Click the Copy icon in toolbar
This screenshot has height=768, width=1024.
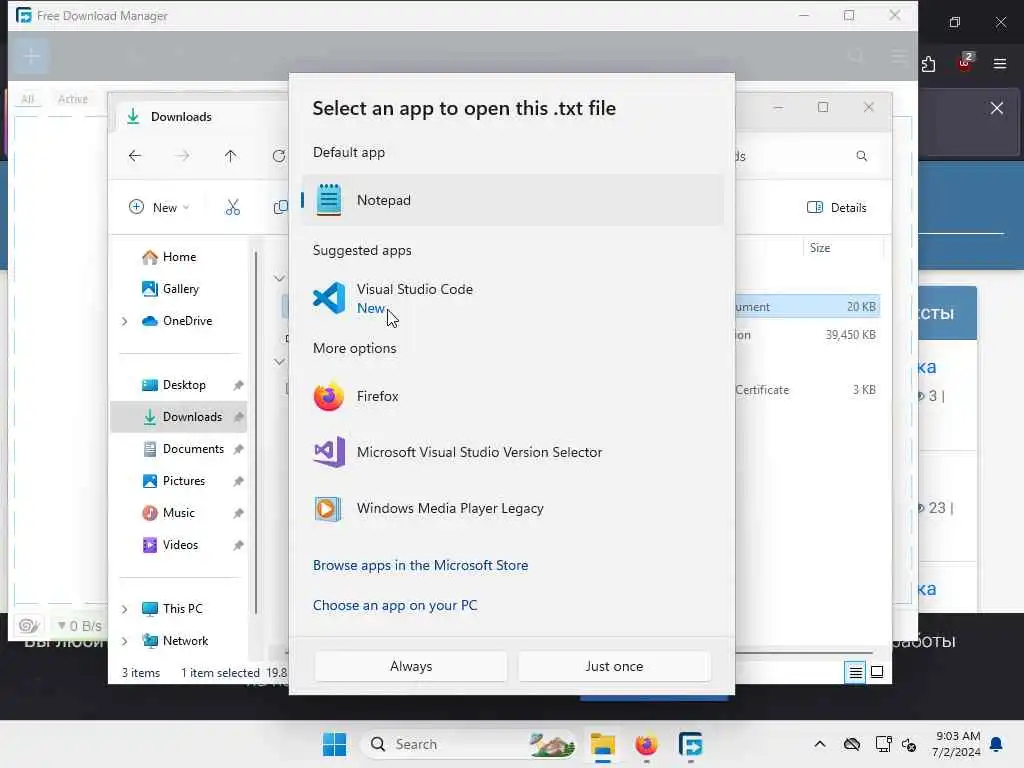pyautogui.click(x=281, y=208)
